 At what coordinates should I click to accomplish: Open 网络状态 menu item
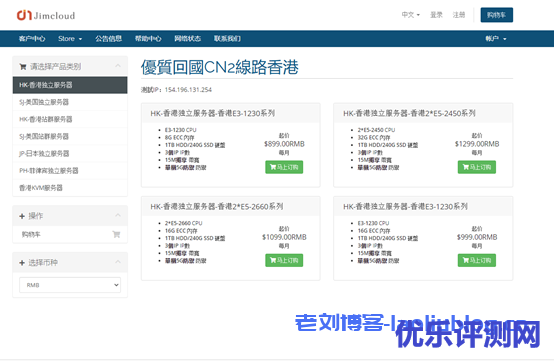tap(187, 39)
